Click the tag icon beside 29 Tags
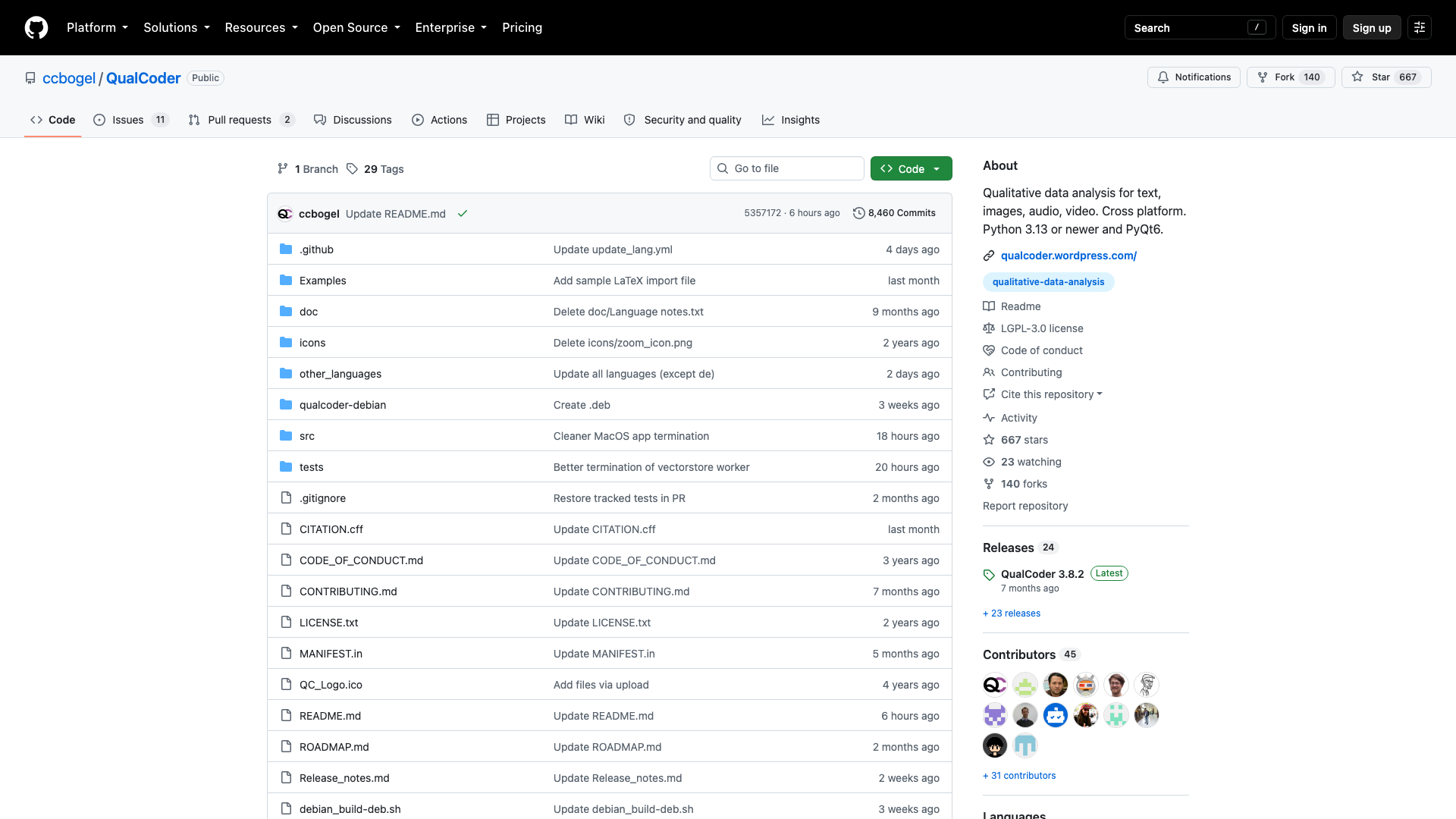 (352, 168)
